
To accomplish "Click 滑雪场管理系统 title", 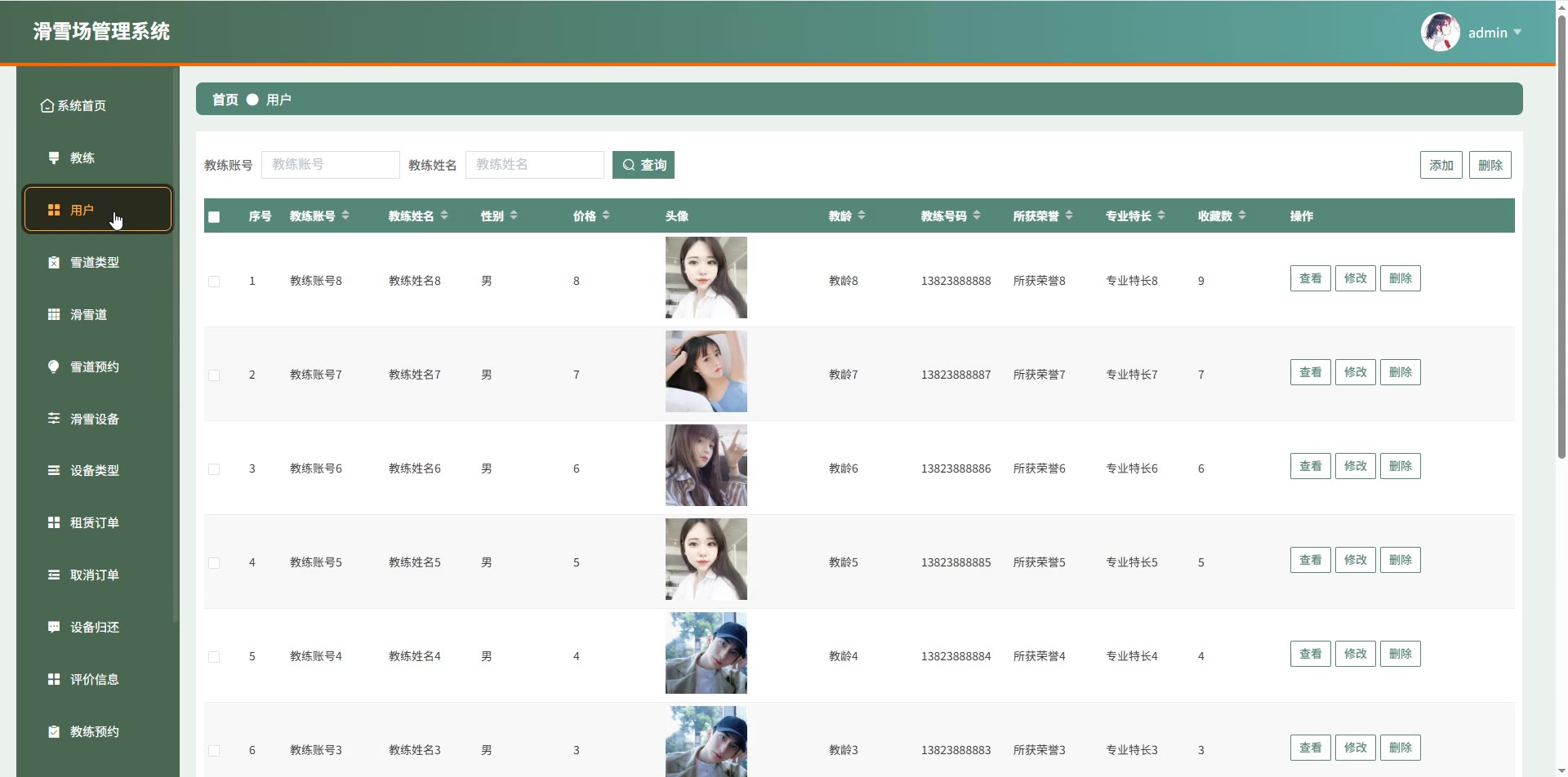I will (101, 32).
